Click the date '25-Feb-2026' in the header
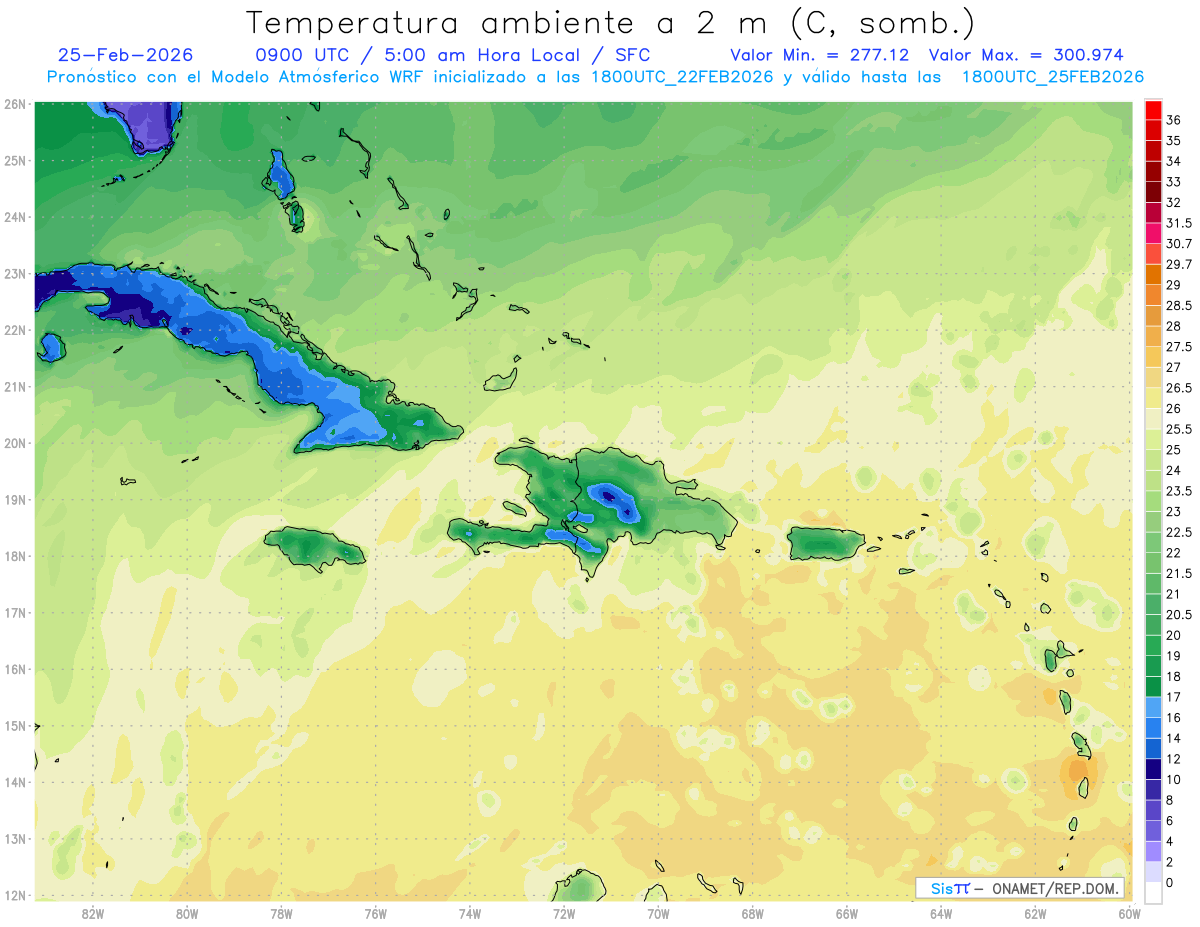The image size is (1200, 927). 126,55
